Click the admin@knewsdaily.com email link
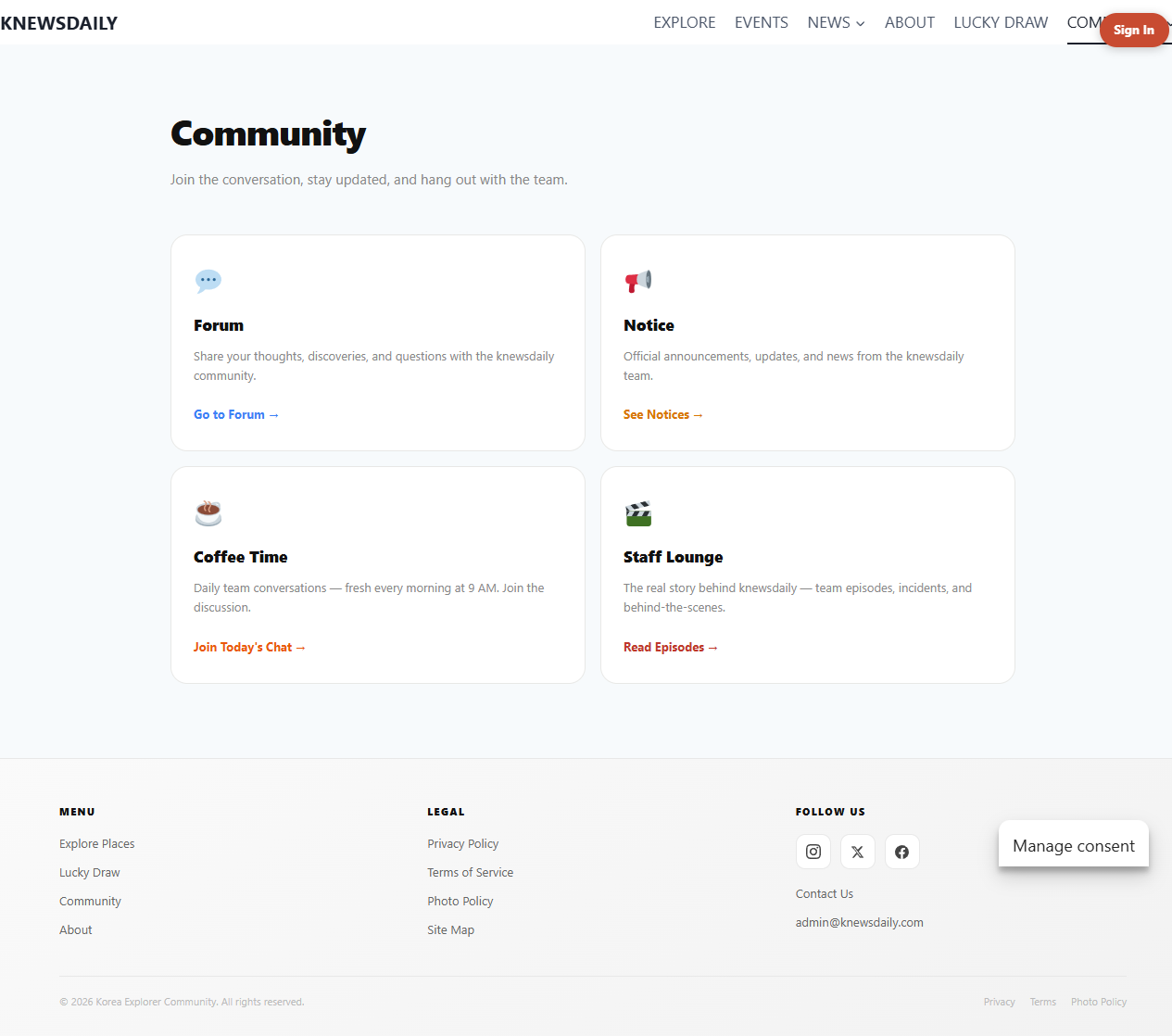Image resolution: width=1172 pixels, height=1036 pixels. coord(859,922)
